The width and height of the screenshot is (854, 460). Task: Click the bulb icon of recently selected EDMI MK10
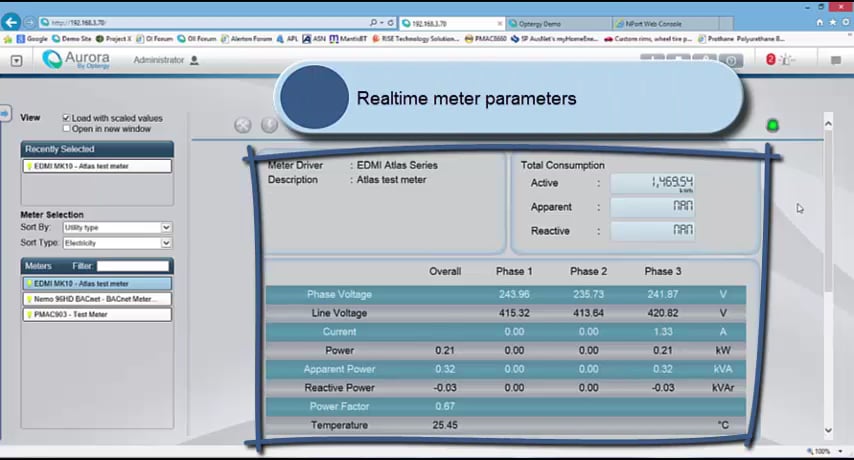pyautogui.click(x=29, y=166)
